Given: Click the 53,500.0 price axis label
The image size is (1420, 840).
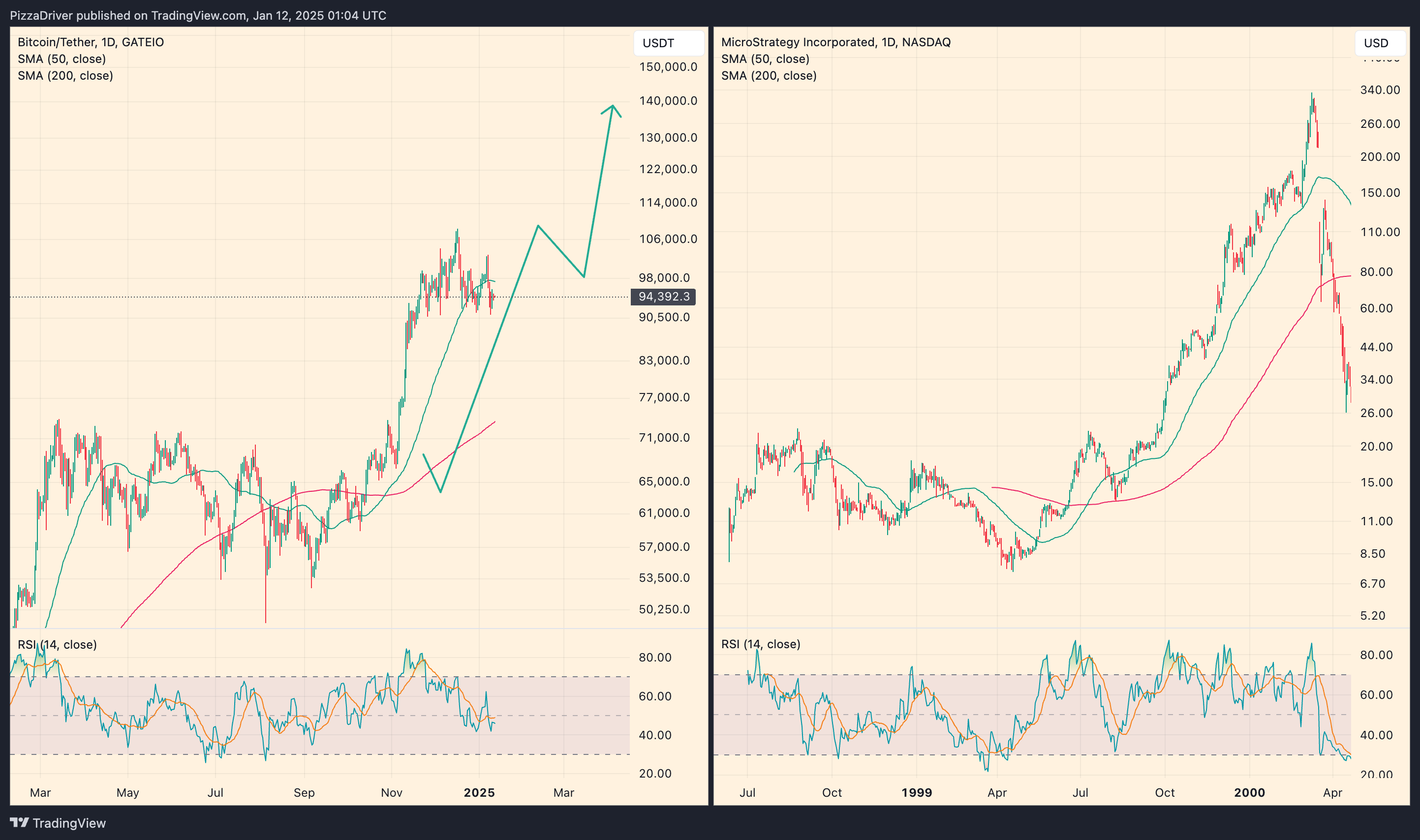Looking at the screenshot, I should click(x=665, y=578).
